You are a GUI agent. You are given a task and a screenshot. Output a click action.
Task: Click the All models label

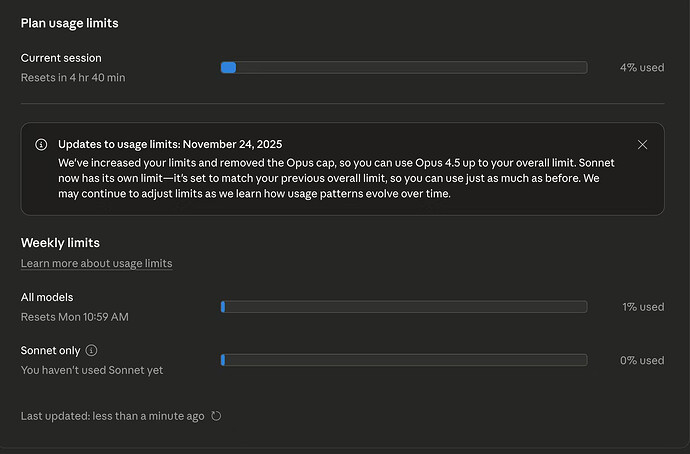[x=47, y=297]
